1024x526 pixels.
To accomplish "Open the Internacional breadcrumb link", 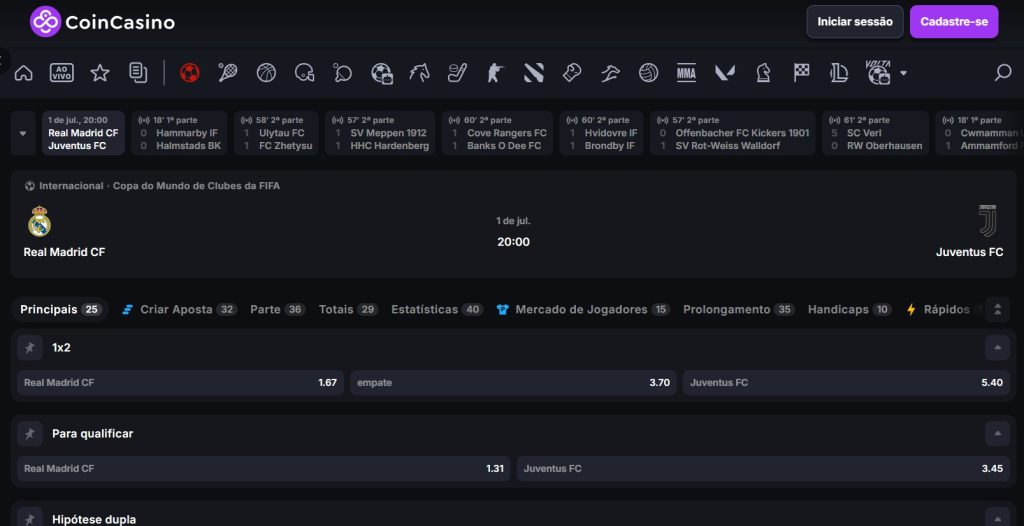I will tap(71, 186).
